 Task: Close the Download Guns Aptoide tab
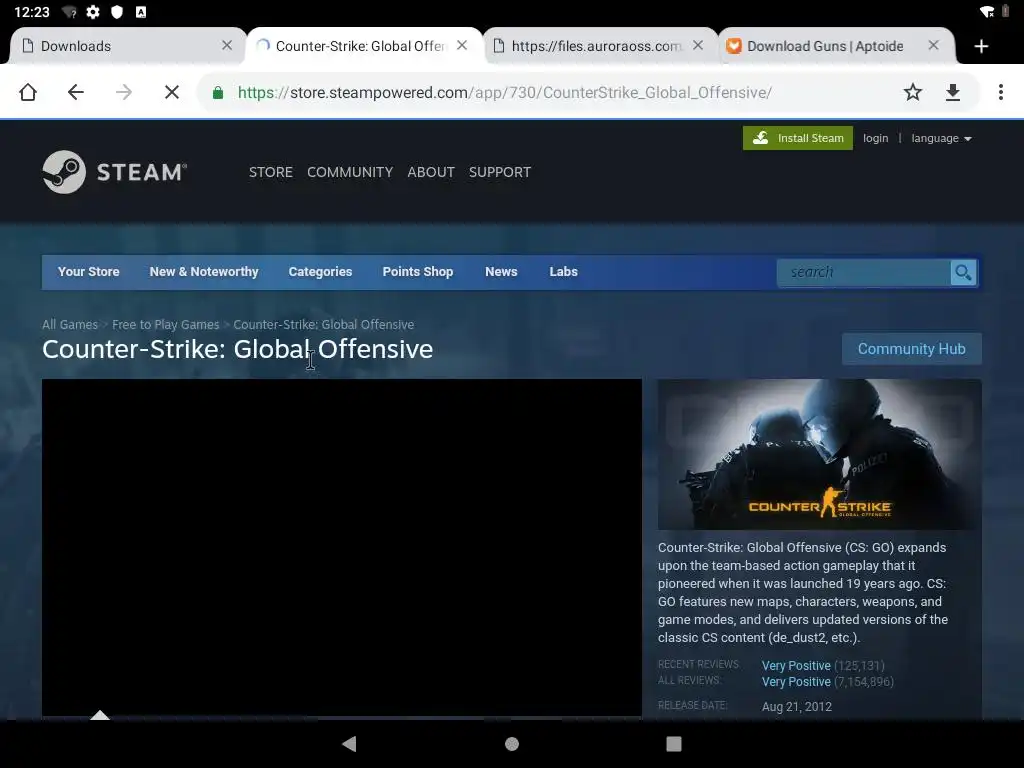(x=933, y=45)
